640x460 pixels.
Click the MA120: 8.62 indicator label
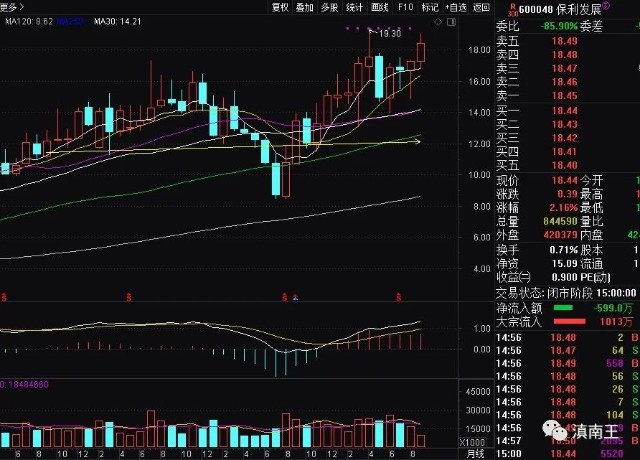click(27, 22)
